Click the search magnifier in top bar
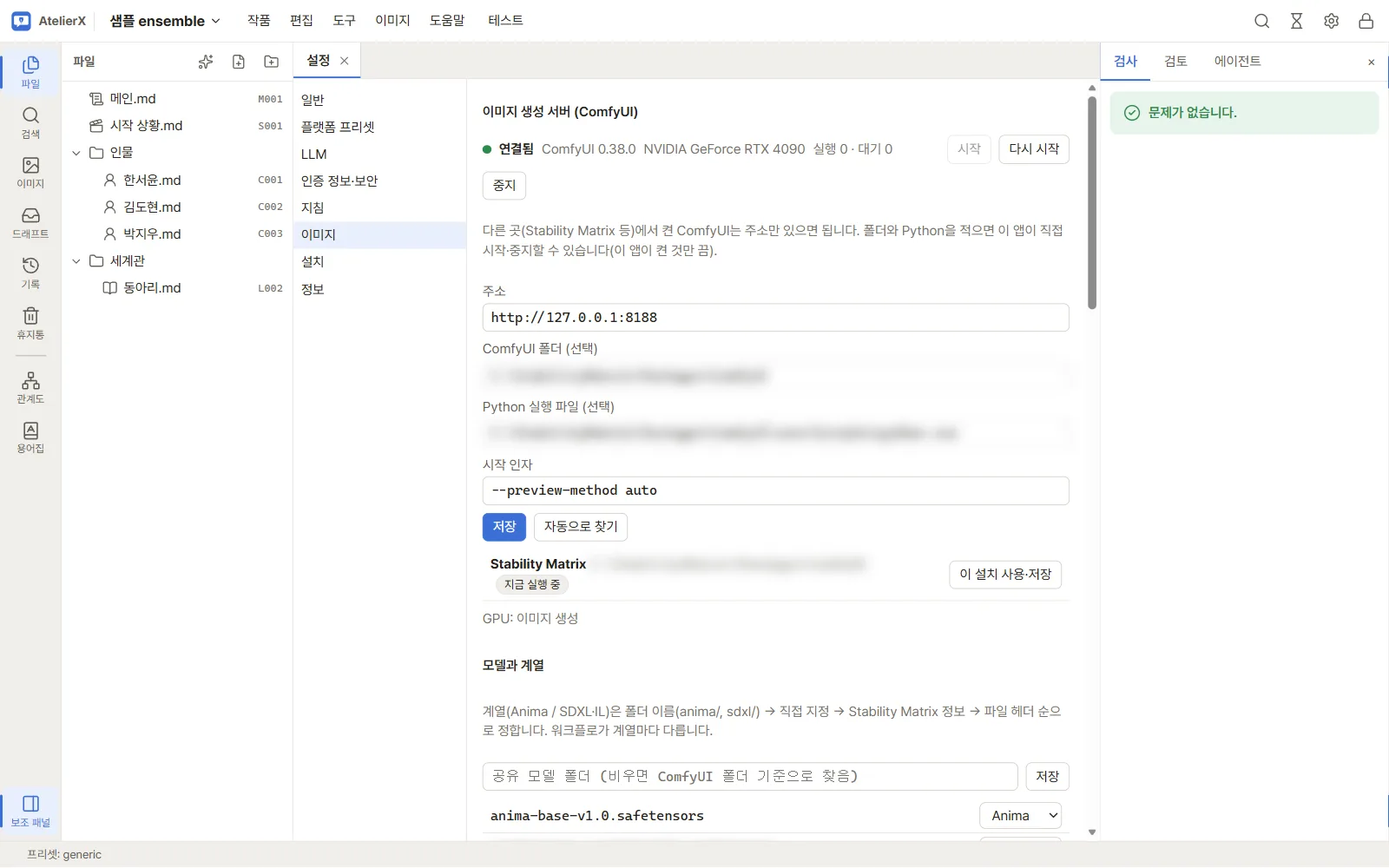Image resolution: width=1389 pixels, height=868 pixels. point(1262,21)
